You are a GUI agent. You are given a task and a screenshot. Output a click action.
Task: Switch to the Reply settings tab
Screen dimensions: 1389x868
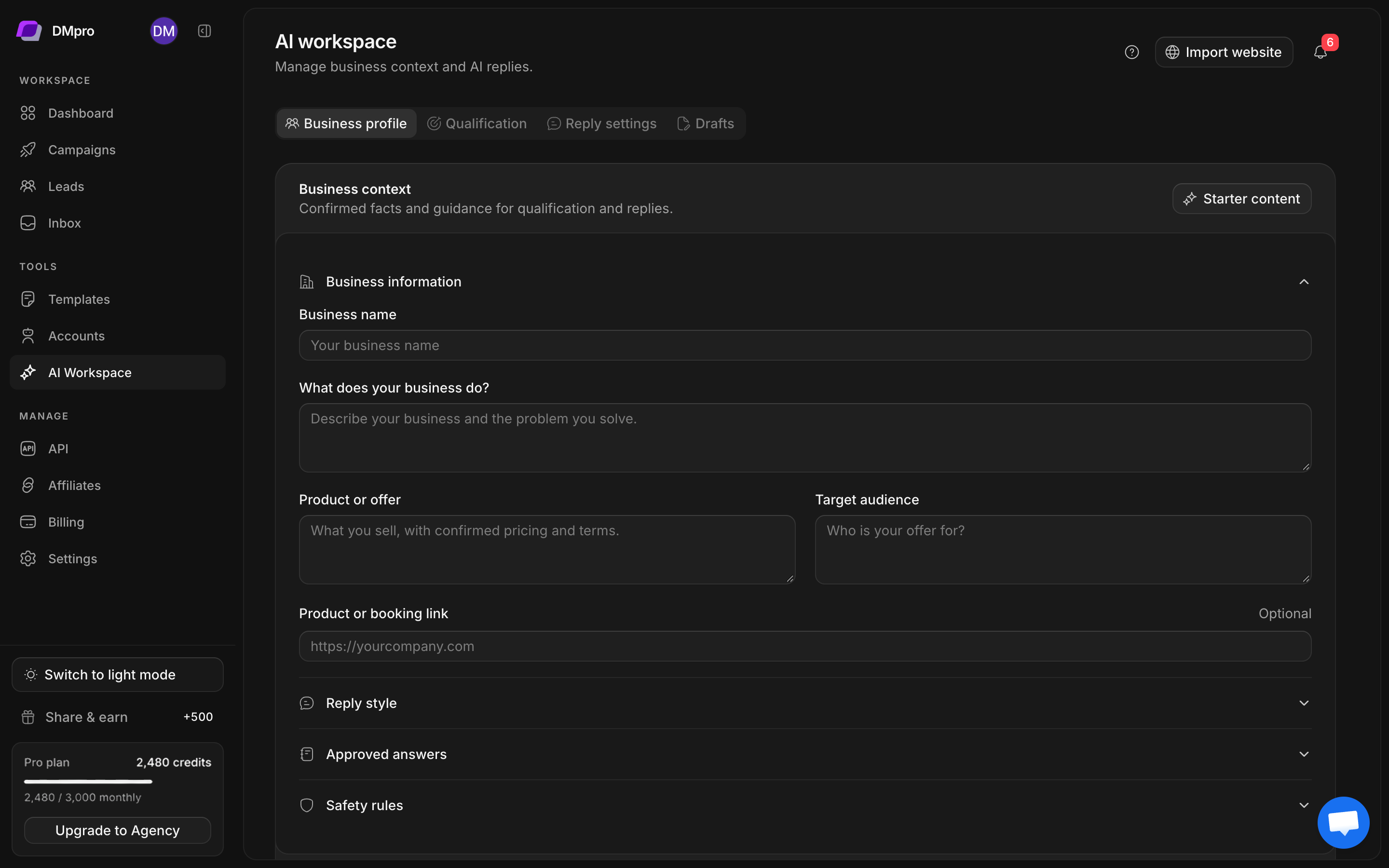click(x=601, y=123)
